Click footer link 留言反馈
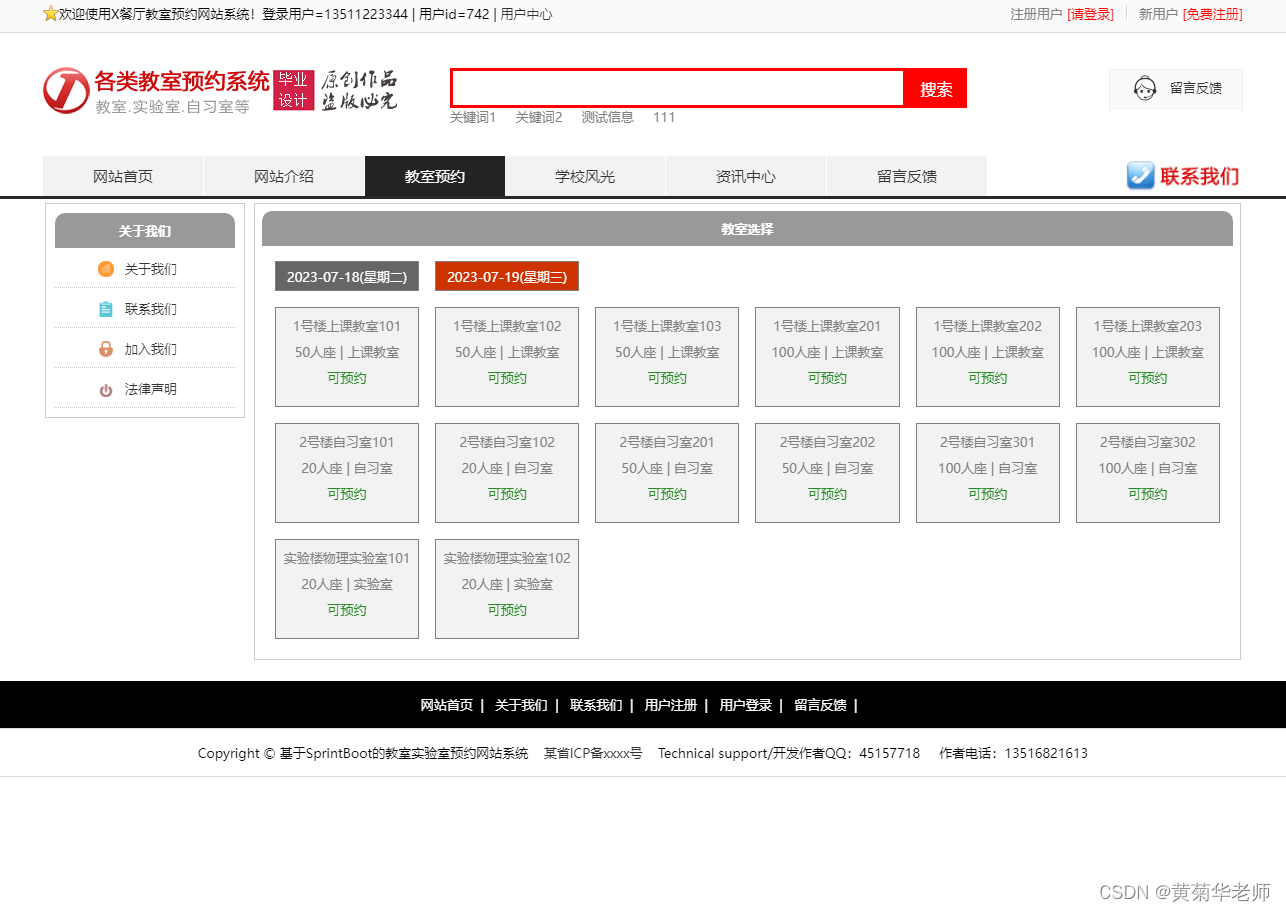Viewport: 1286px width, 912px height. tap(820, 705)
